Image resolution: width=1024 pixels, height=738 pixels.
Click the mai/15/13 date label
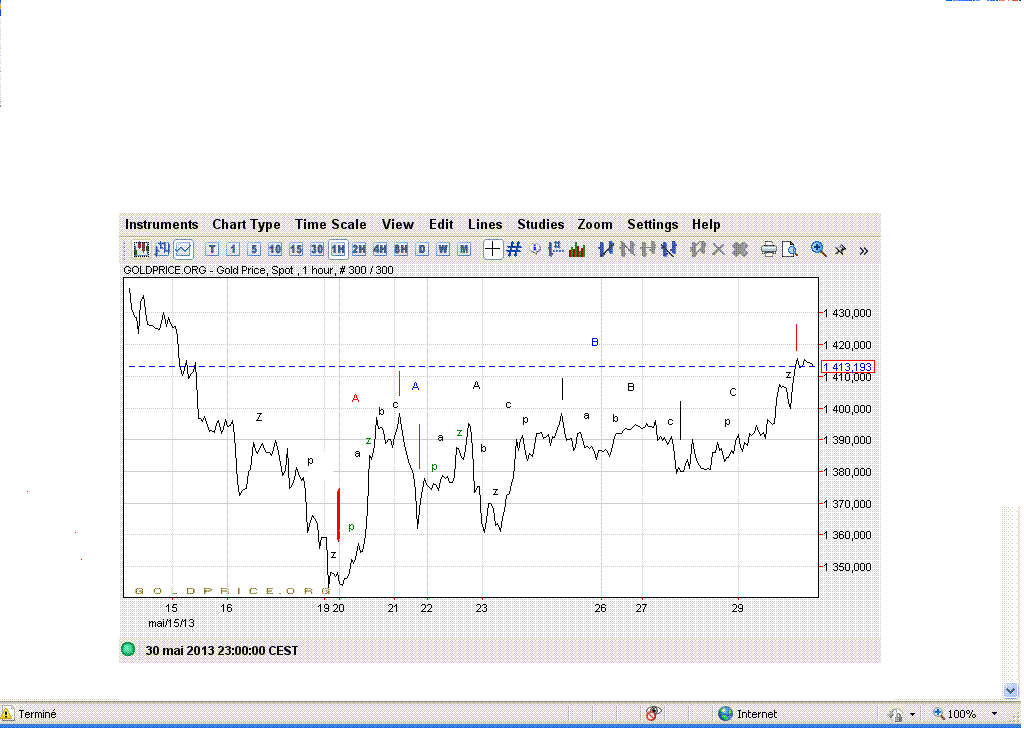171,623
